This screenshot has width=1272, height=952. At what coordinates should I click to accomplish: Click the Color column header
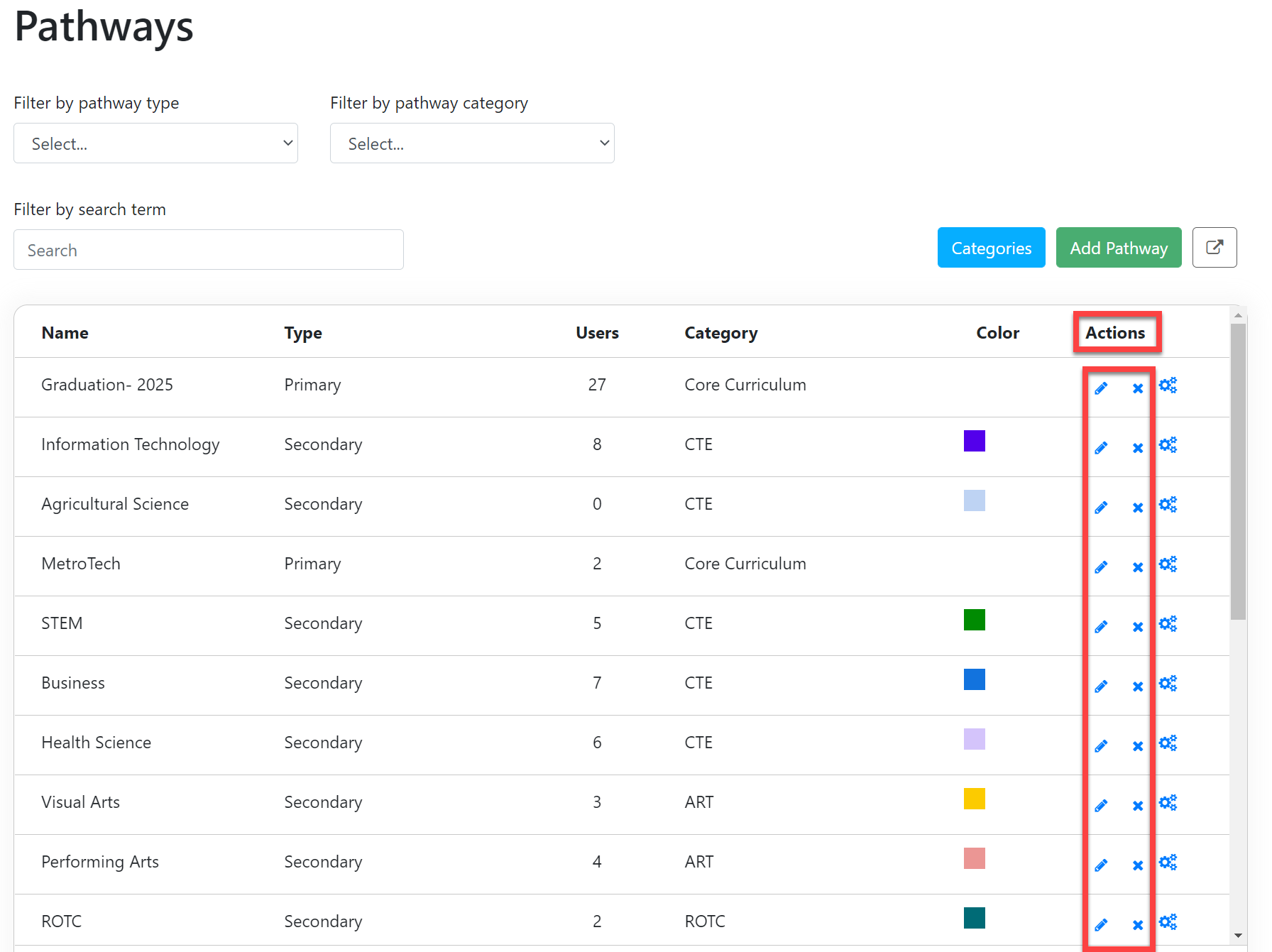pos(998,333)
